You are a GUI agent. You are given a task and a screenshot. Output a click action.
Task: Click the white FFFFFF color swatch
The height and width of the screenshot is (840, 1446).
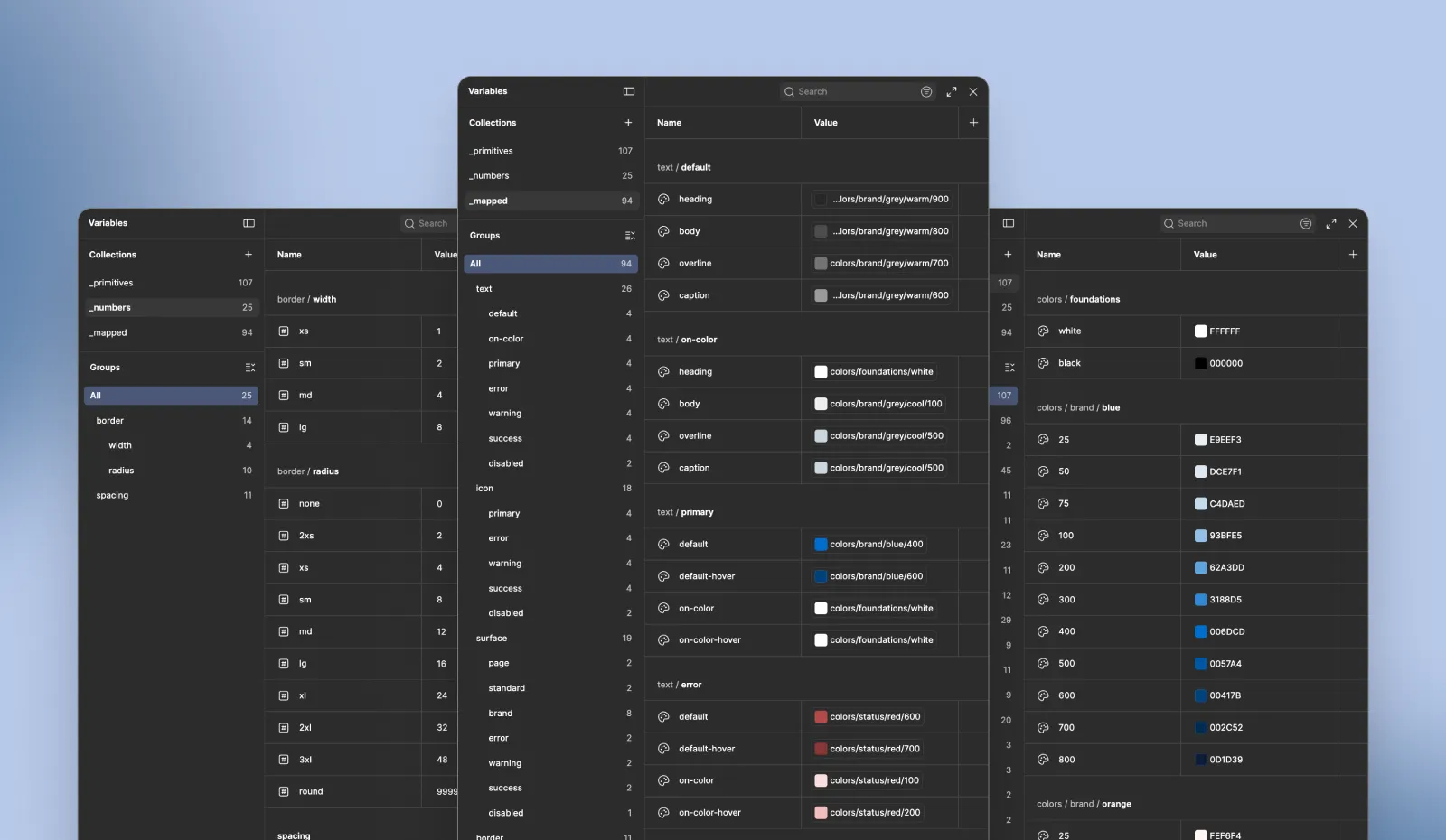1199,331
